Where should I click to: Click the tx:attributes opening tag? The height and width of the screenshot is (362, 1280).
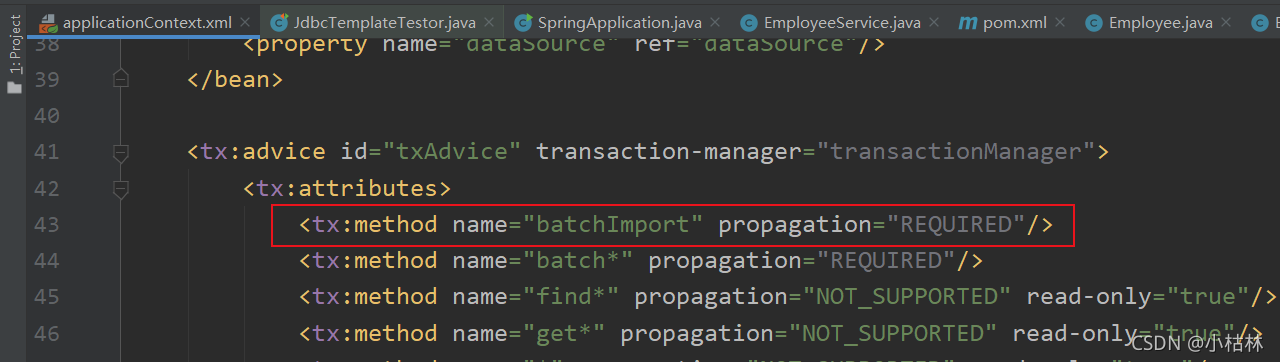347,188
